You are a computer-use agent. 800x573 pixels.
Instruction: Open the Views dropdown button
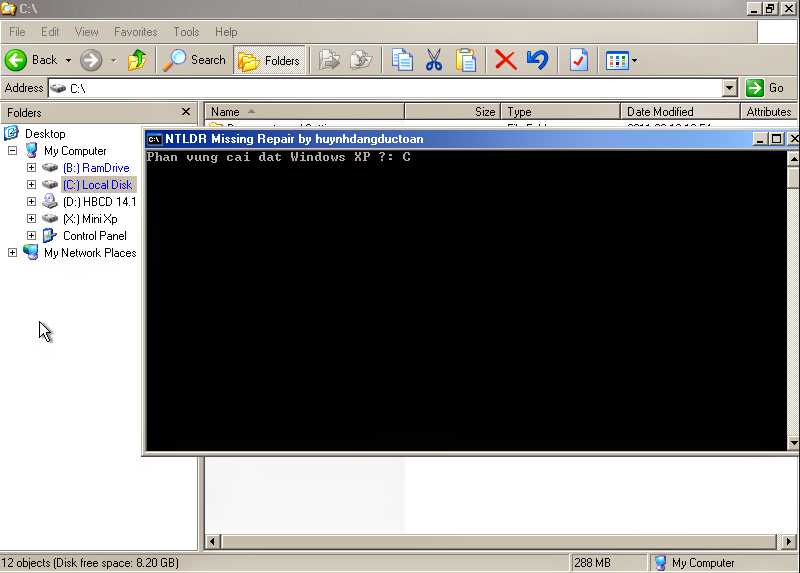coord(621,60)
